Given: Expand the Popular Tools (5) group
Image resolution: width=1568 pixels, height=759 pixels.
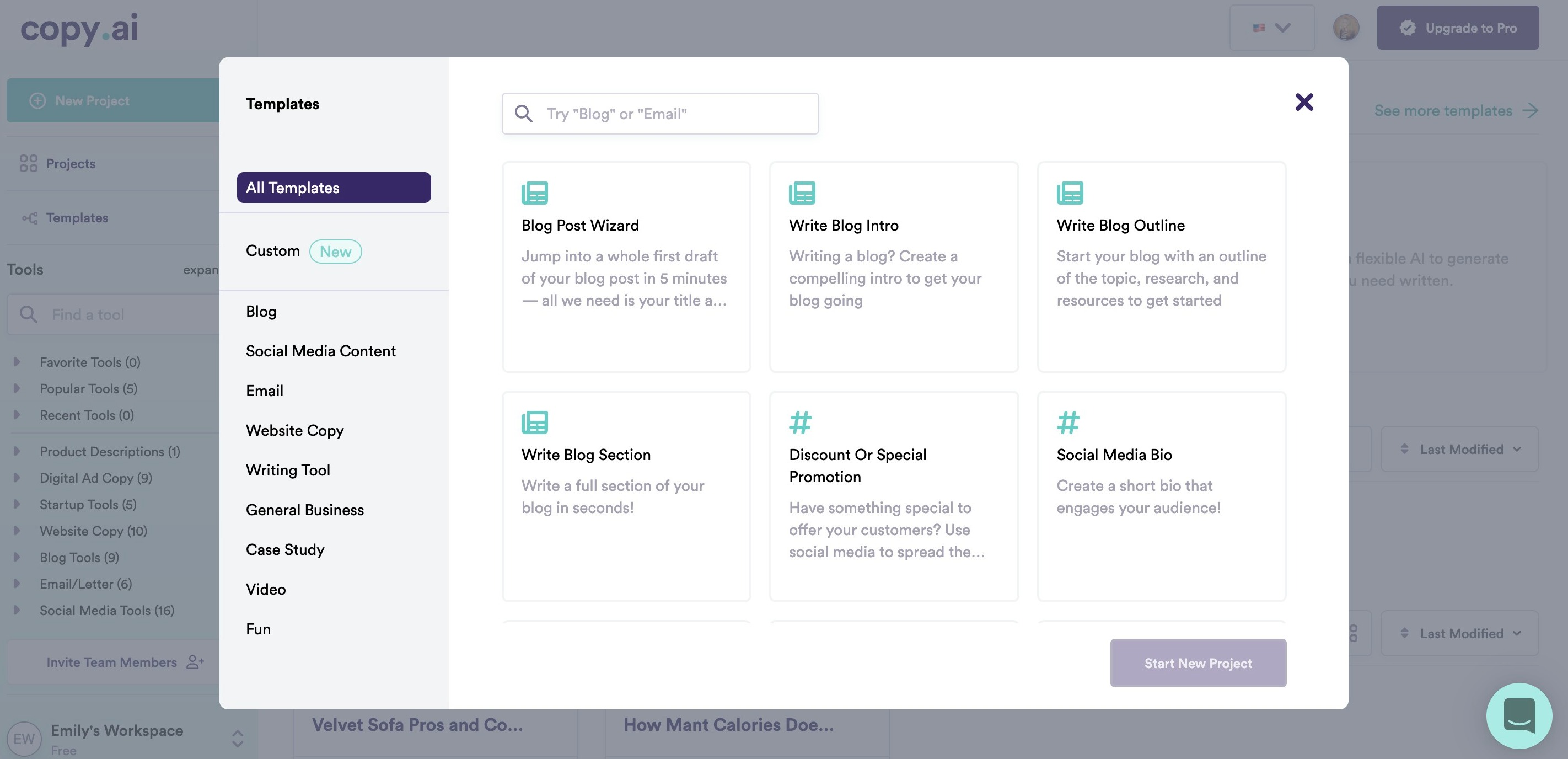Looking at the screenshot, I should (17, 388).
